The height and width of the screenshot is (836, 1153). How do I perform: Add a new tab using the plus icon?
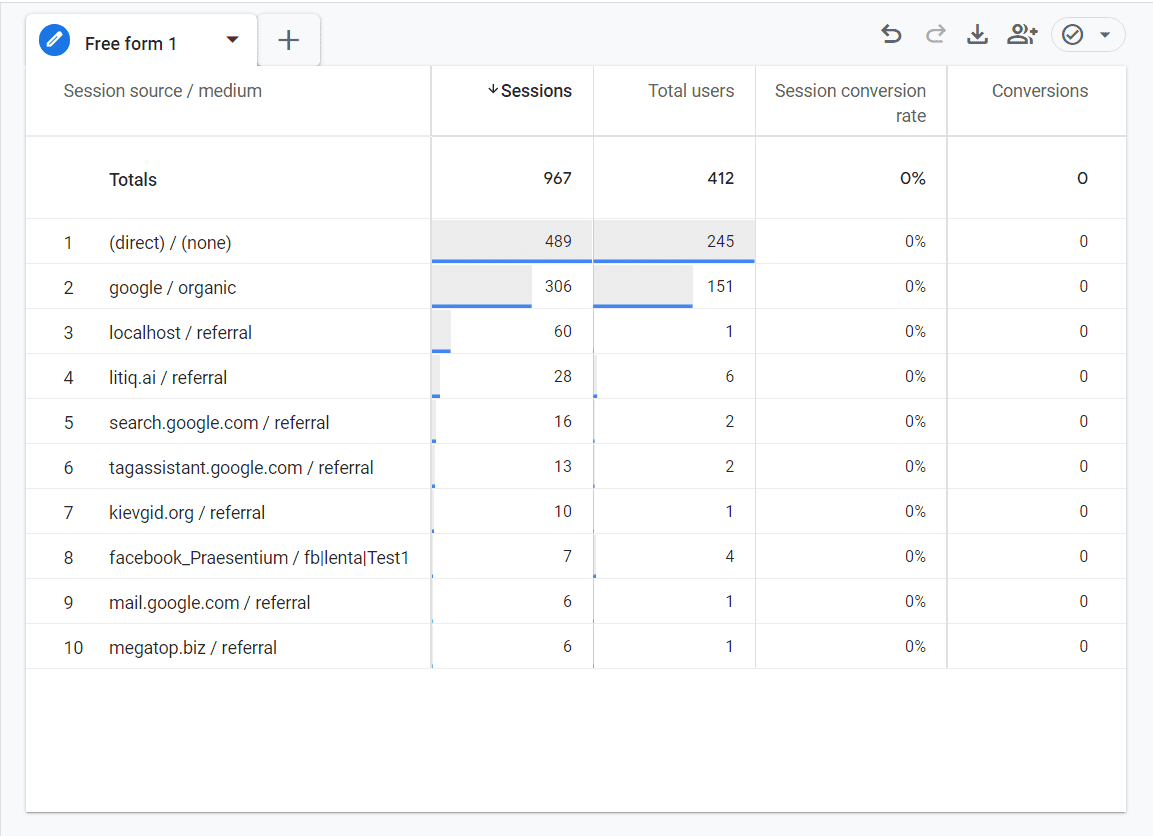tap(288, 40)
